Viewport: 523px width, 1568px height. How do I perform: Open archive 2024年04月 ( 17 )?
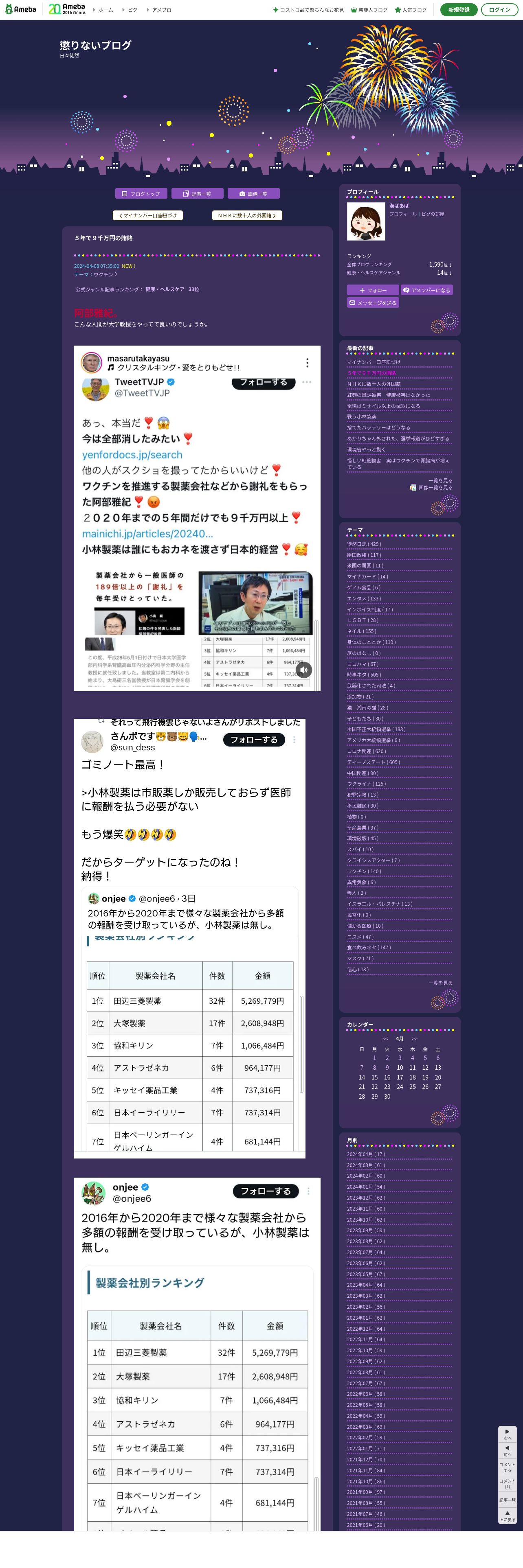366,1154
